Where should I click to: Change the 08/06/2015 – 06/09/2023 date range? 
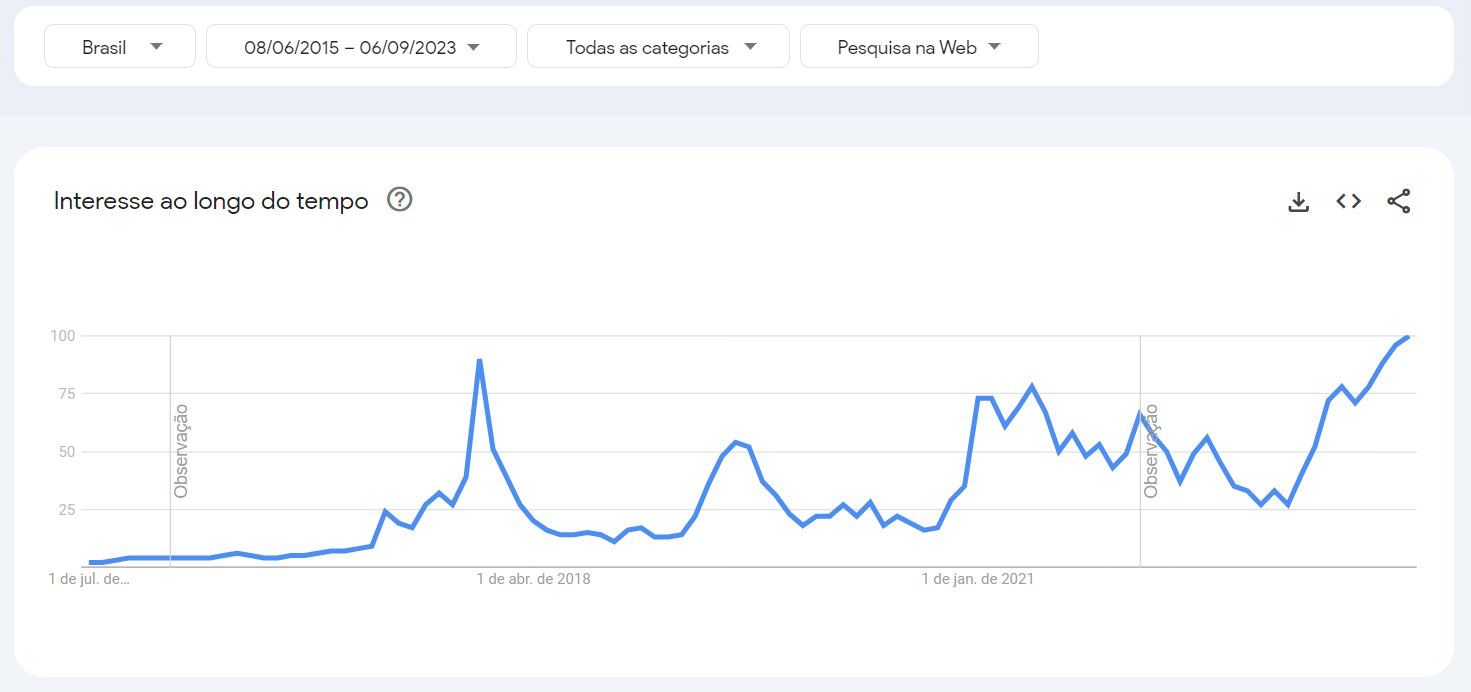coord(361,47)
